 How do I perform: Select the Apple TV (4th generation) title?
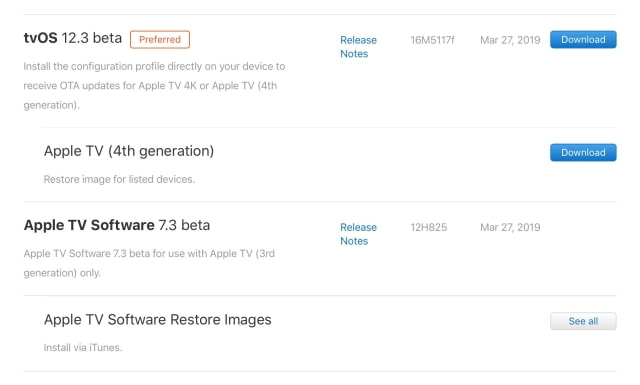[129, 151]
